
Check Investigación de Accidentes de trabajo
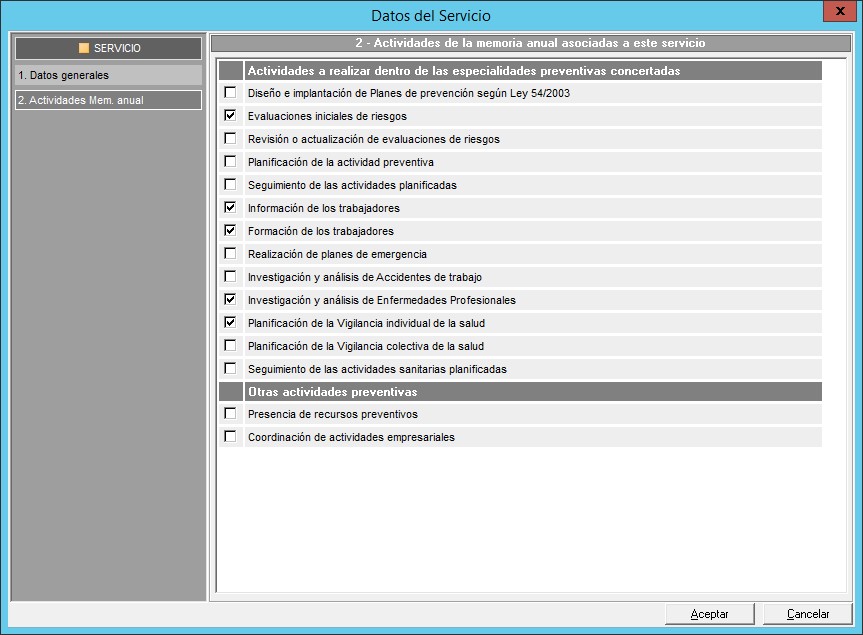pyautogui.click(x=231, y=277)
